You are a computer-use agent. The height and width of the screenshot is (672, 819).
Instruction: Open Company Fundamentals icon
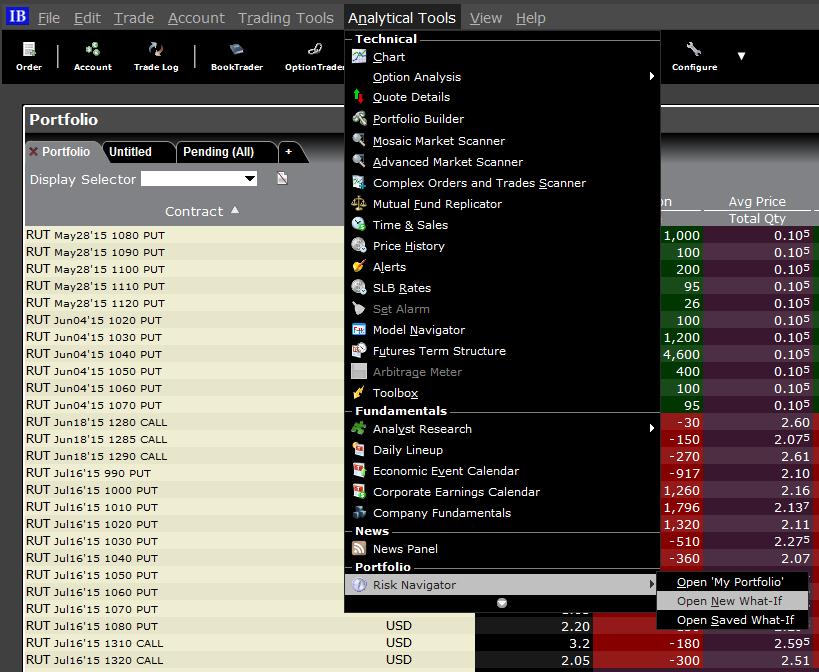click(x=359, y=512)
